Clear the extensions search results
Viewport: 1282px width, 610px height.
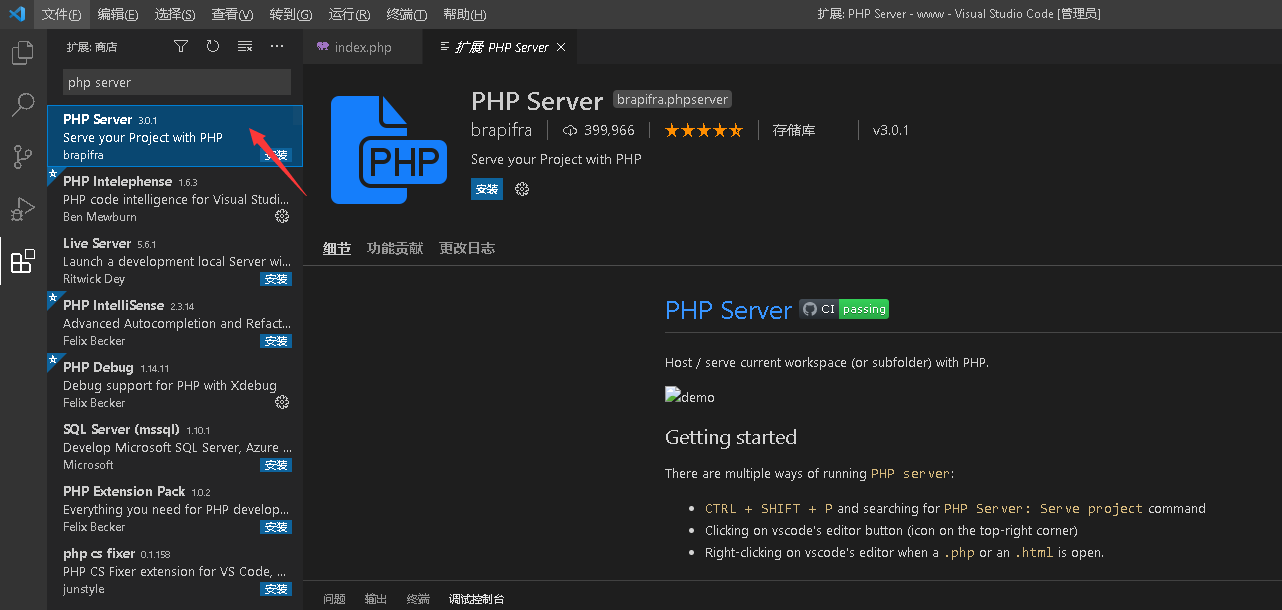245,45
